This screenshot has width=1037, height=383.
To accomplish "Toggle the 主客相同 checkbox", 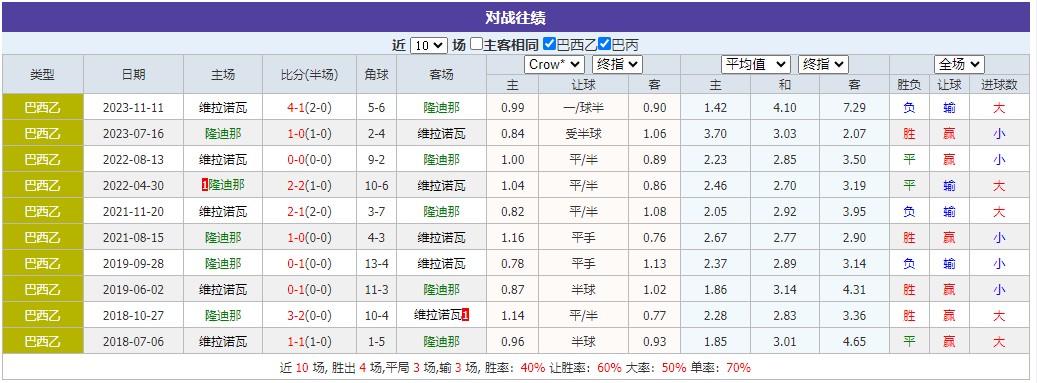I will pyautogui.click(x=476, y=44).
